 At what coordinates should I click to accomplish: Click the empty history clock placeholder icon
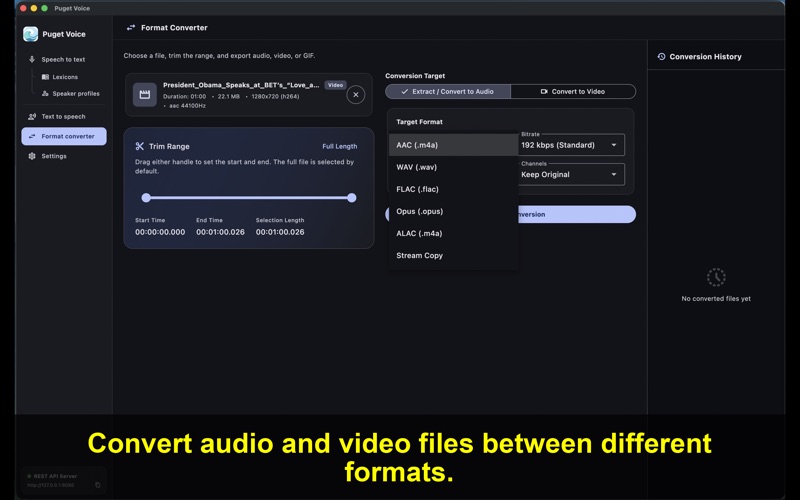tap(716, 277)
